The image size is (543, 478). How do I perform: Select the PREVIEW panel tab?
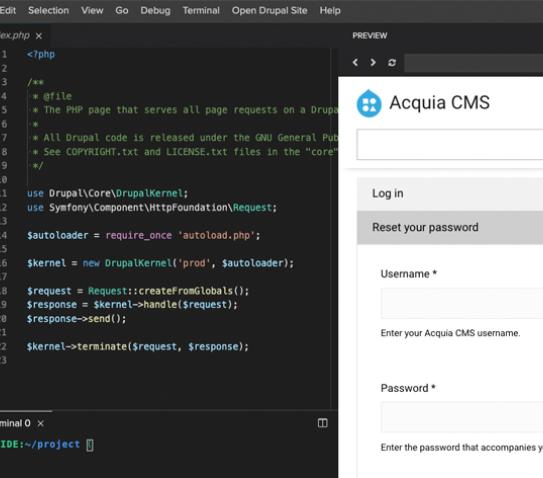(x=370, y=36)
